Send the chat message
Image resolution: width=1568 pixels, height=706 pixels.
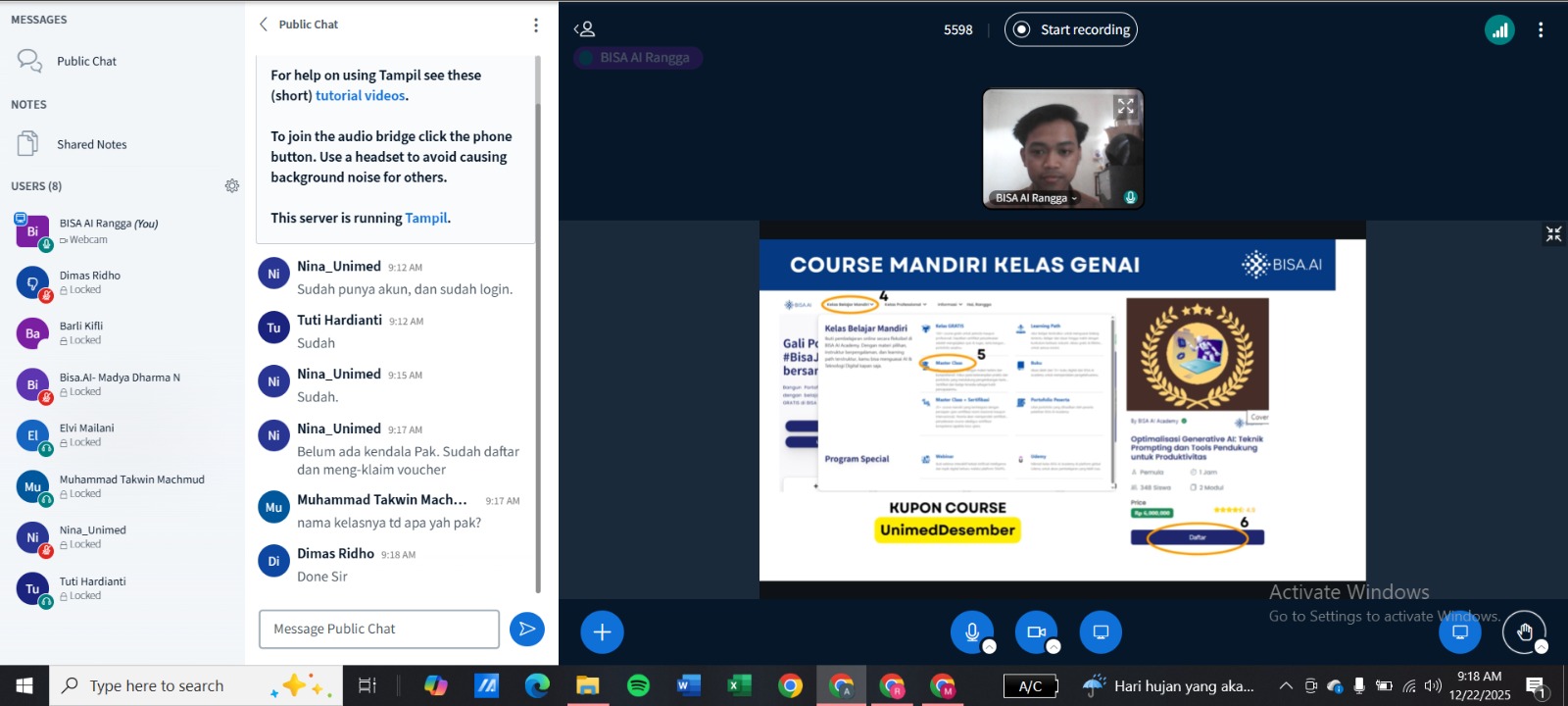click(527, 629)
